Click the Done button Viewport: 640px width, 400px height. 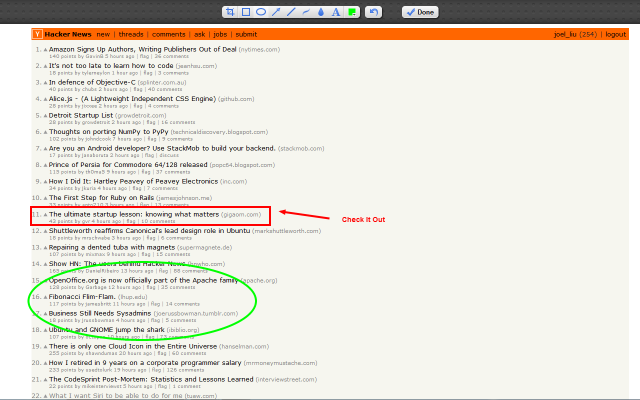pyautogui.click(x=420, y=12)
